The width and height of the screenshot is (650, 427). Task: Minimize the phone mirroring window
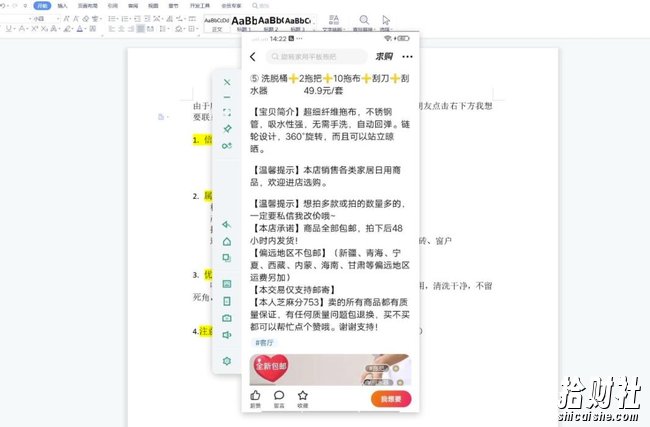(227, 97)
